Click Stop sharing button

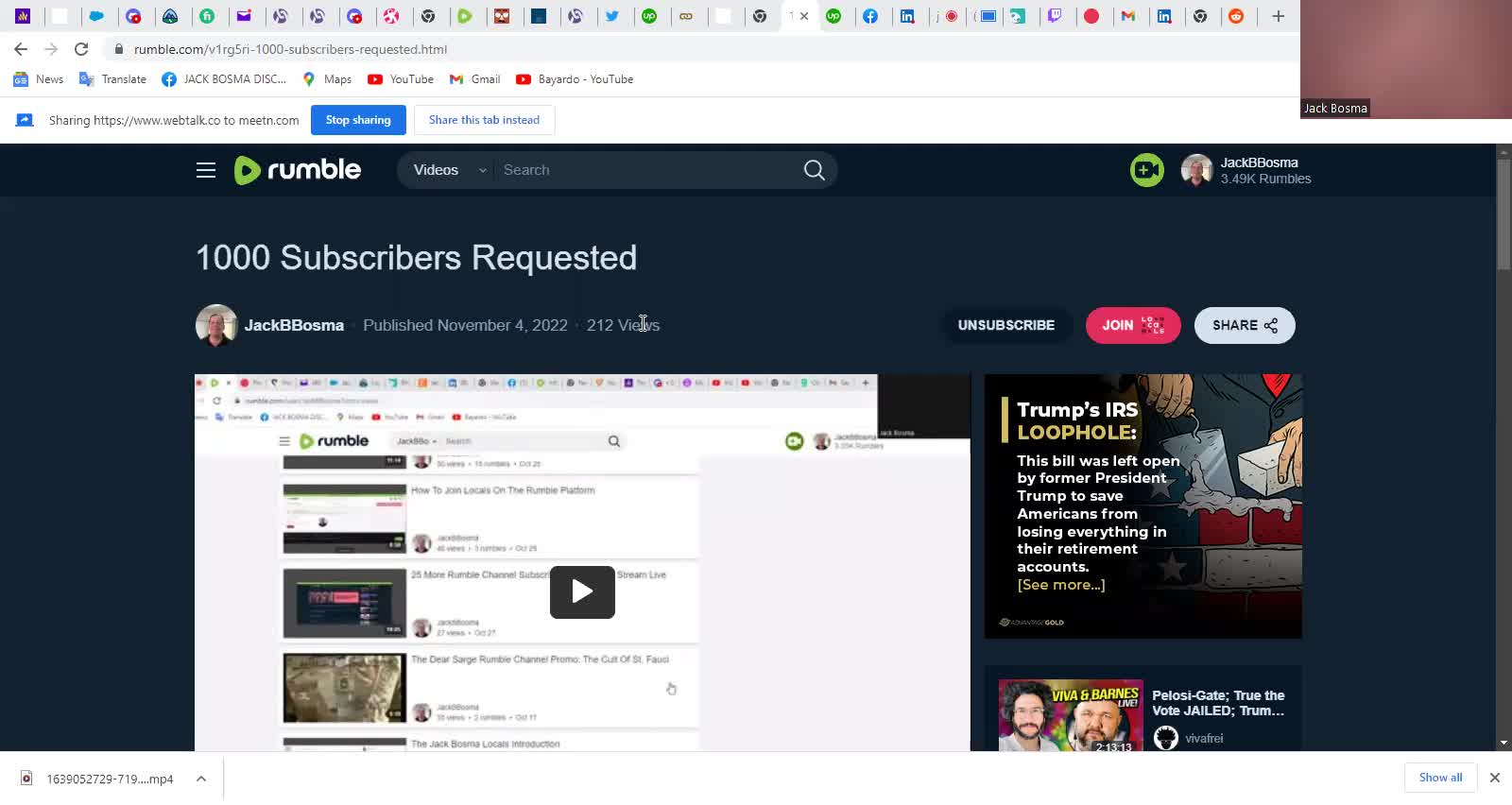[358, 120]
